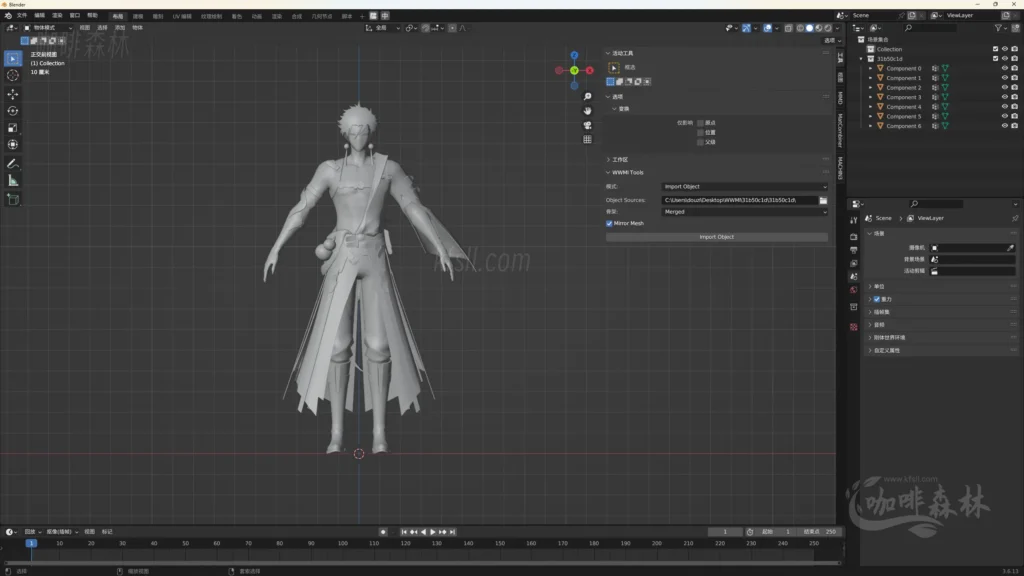This screenshot has height=576, width=1024.
Task: Open the folder browser for Object Sources
Action: [823, 200]
